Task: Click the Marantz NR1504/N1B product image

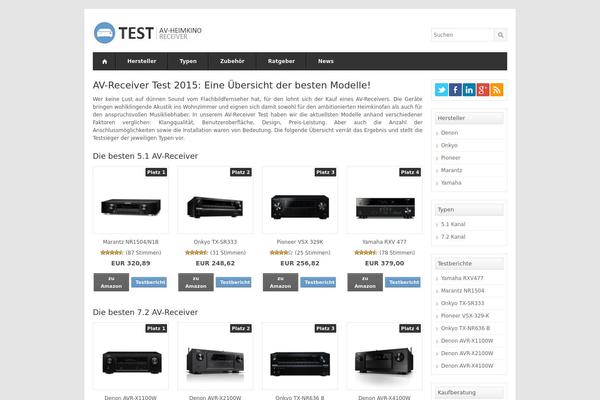Action: (x=130, y=207)
